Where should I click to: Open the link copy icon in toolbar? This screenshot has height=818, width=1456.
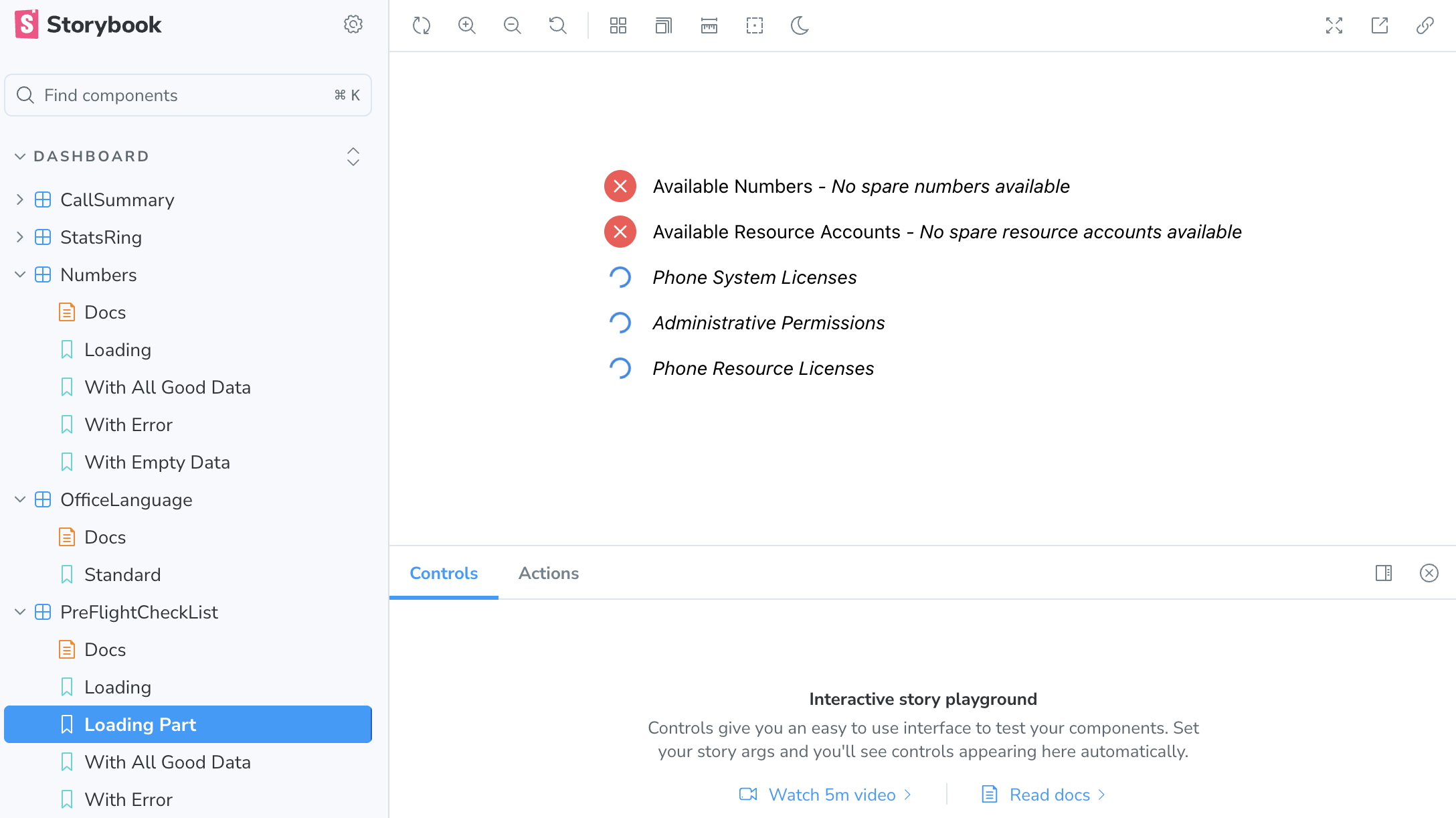point(1425,25)
